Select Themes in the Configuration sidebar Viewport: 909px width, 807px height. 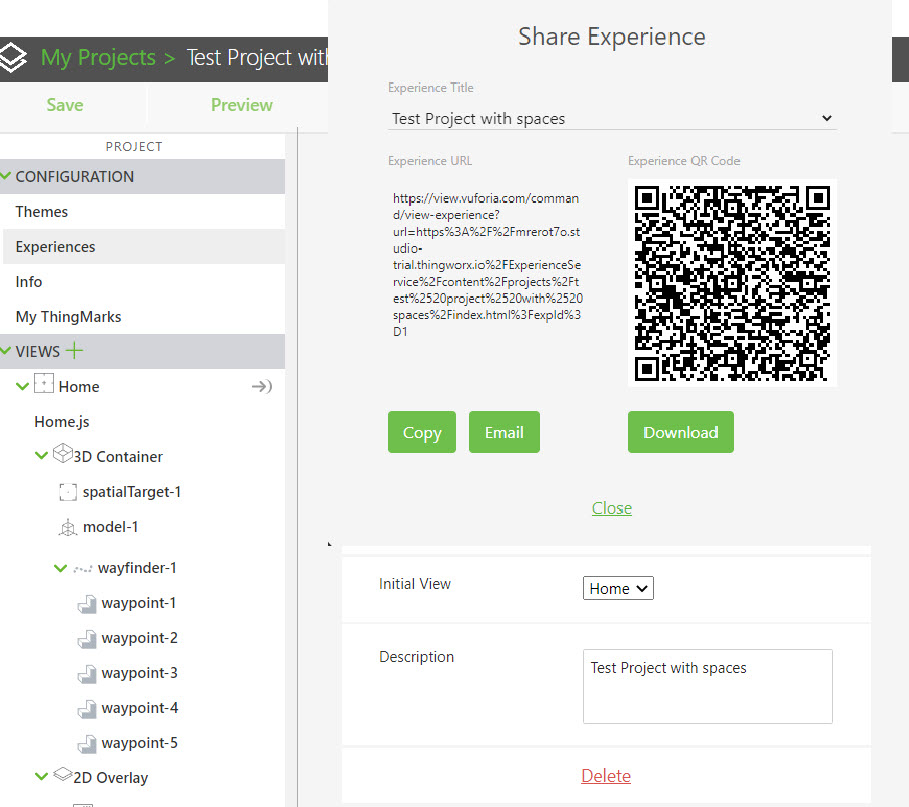coord(41,211)
